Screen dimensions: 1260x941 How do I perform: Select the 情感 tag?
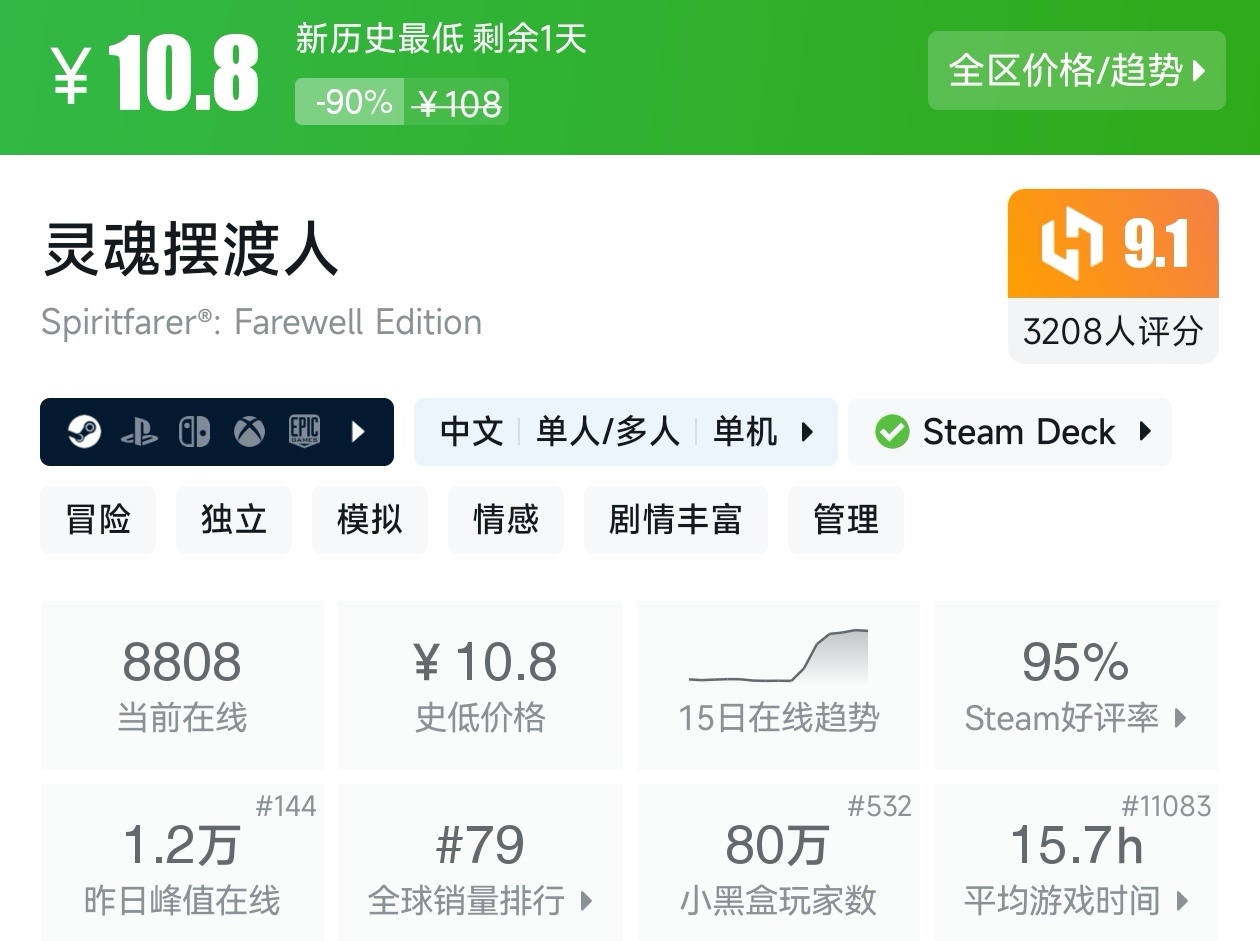coord(506,520)
